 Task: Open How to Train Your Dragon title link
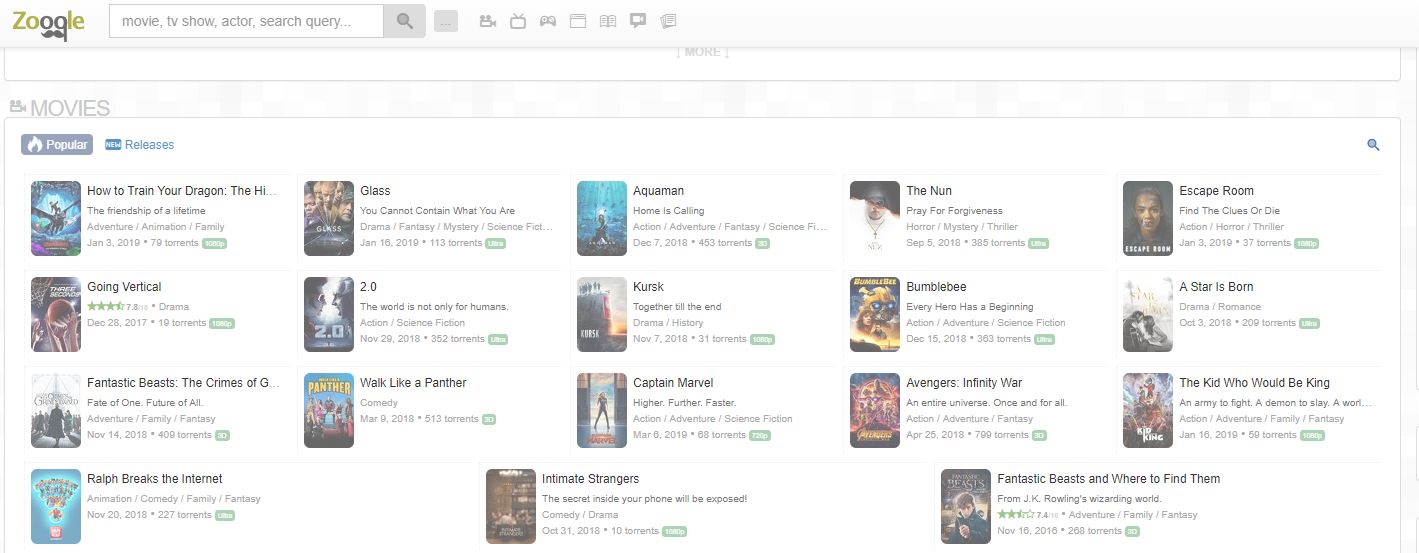pyautogui.click(x=182, y=191)
